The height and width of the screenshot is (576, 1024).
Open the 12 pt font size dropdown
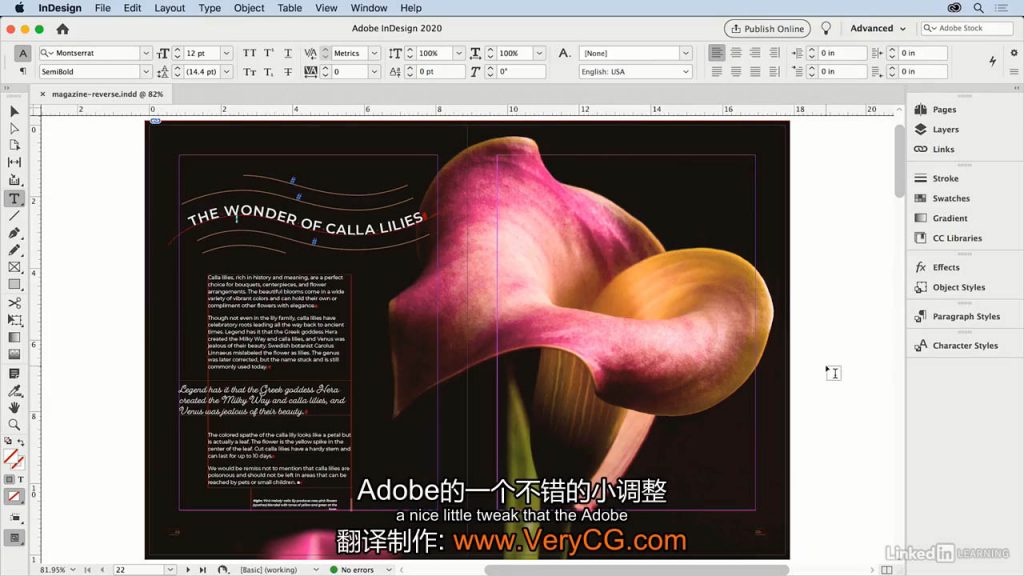click(x=226, y=53)
